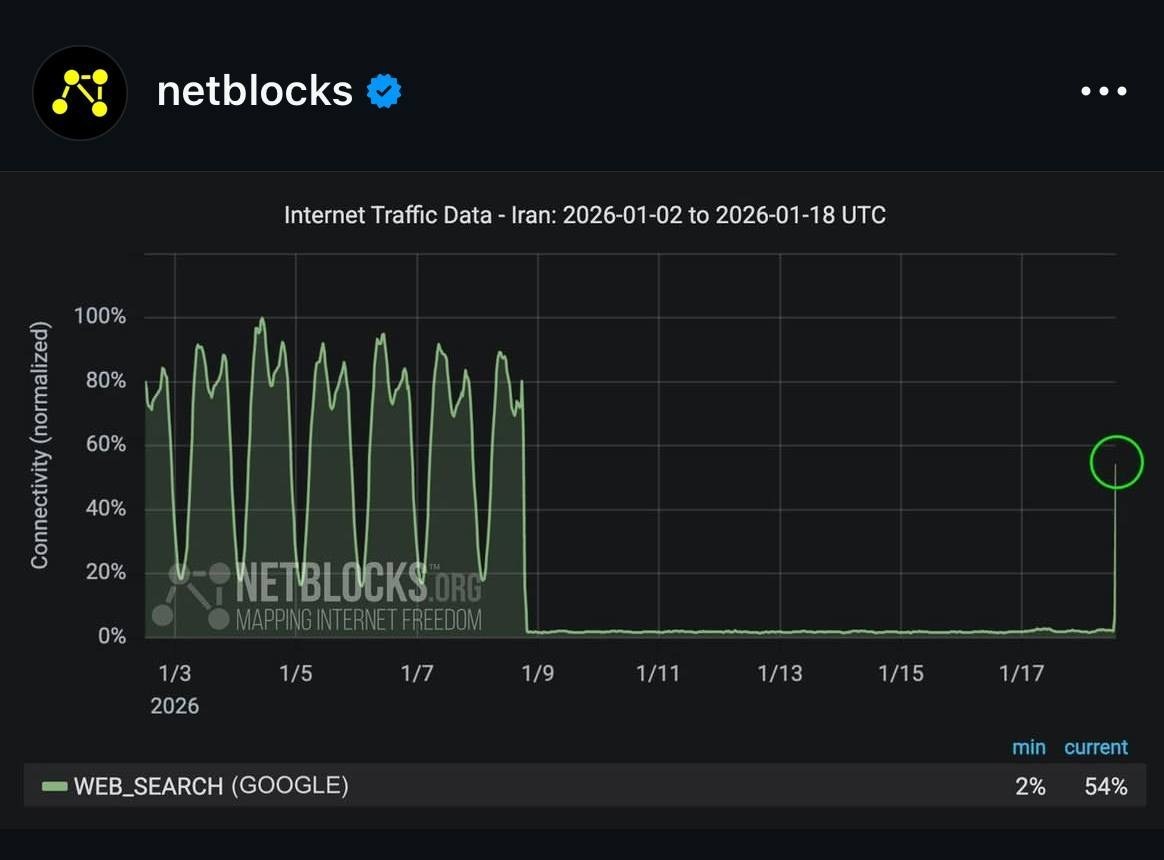Click the blue verified badge
Screen dimensions: 1164x860
click(384, 92)
